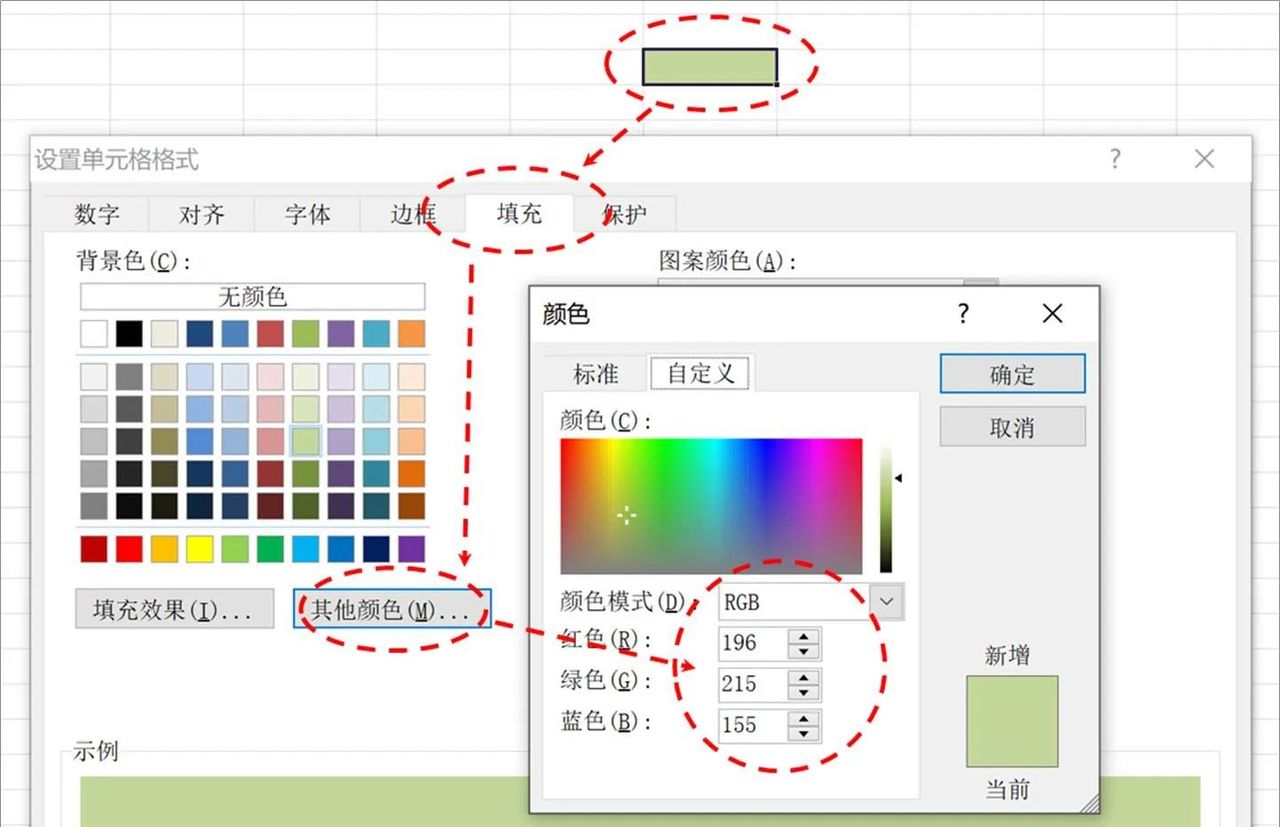1280x827 pixels.
Task: Switch to the 数字 tab
Action: (x=96, y=213)
